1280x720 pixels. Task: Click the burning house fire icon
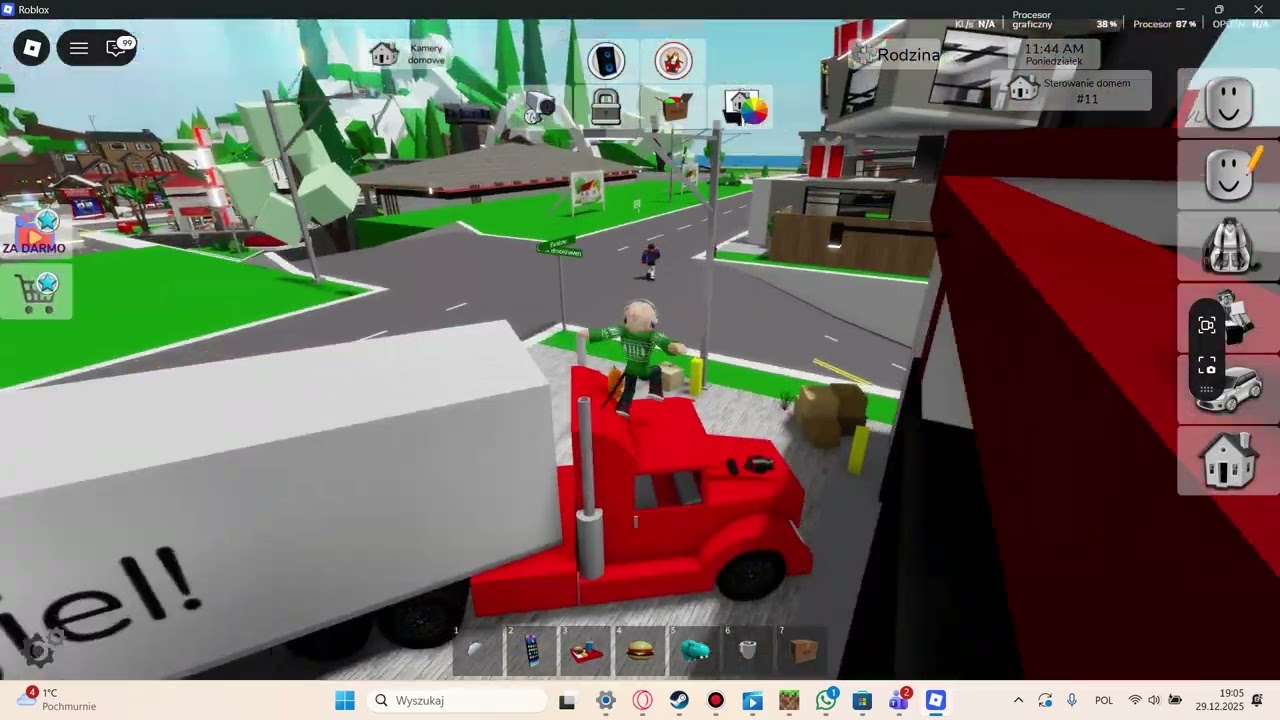674,61
